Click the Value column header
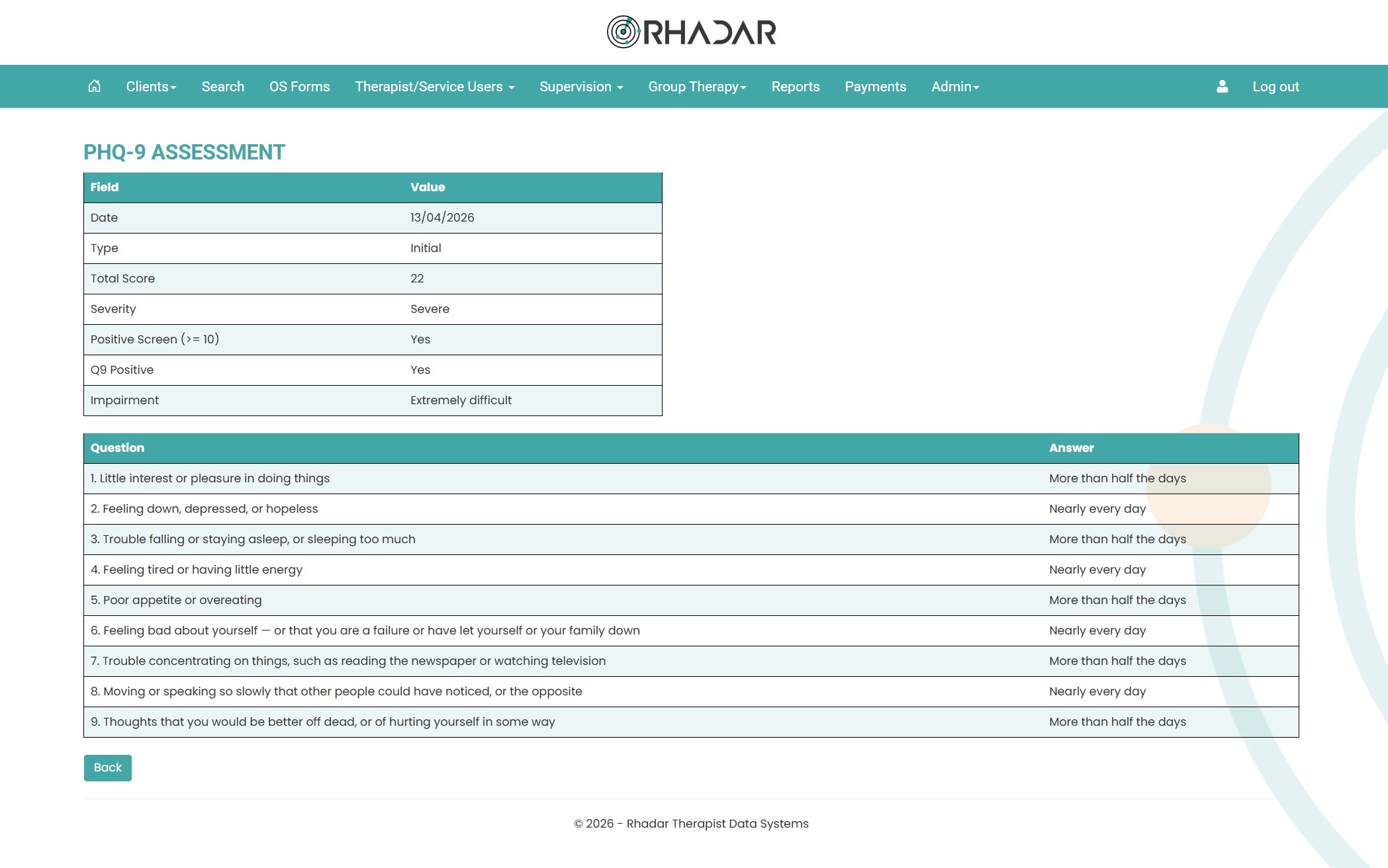 428,187
